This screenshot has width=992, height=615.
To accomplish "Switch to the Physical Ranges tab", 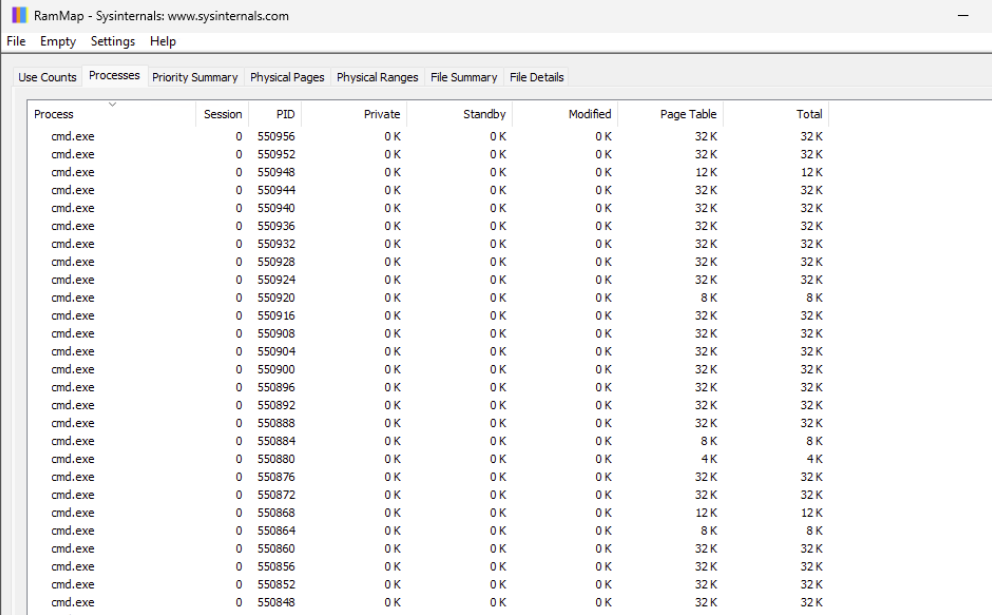I will 377,77.
